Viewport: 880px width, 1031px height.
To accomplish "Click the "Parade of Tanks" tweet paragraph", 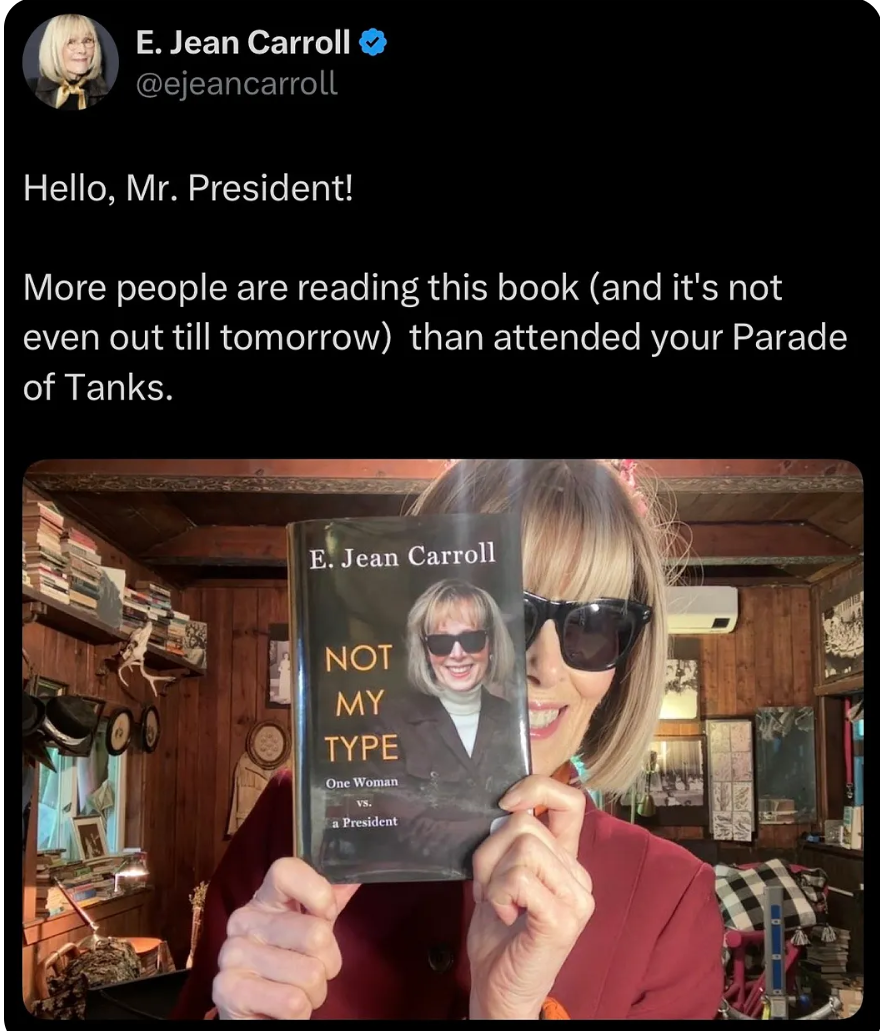I will pyautogui.click(x=435, y=337).
